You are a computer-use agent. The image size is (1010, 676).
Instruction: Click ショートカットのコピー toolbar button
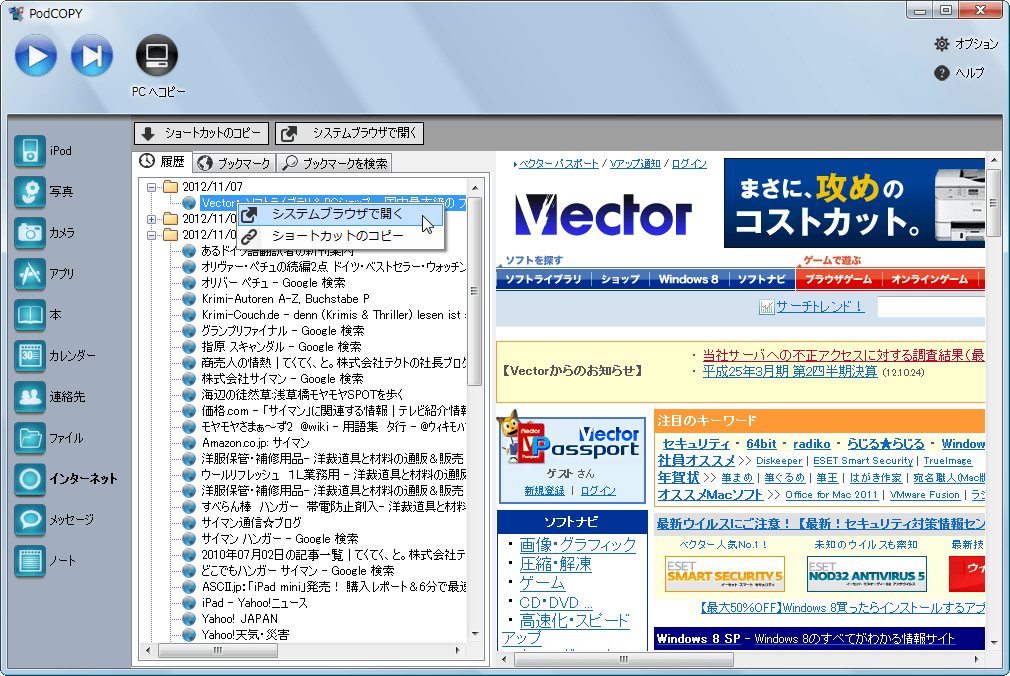tap(202, 133)
